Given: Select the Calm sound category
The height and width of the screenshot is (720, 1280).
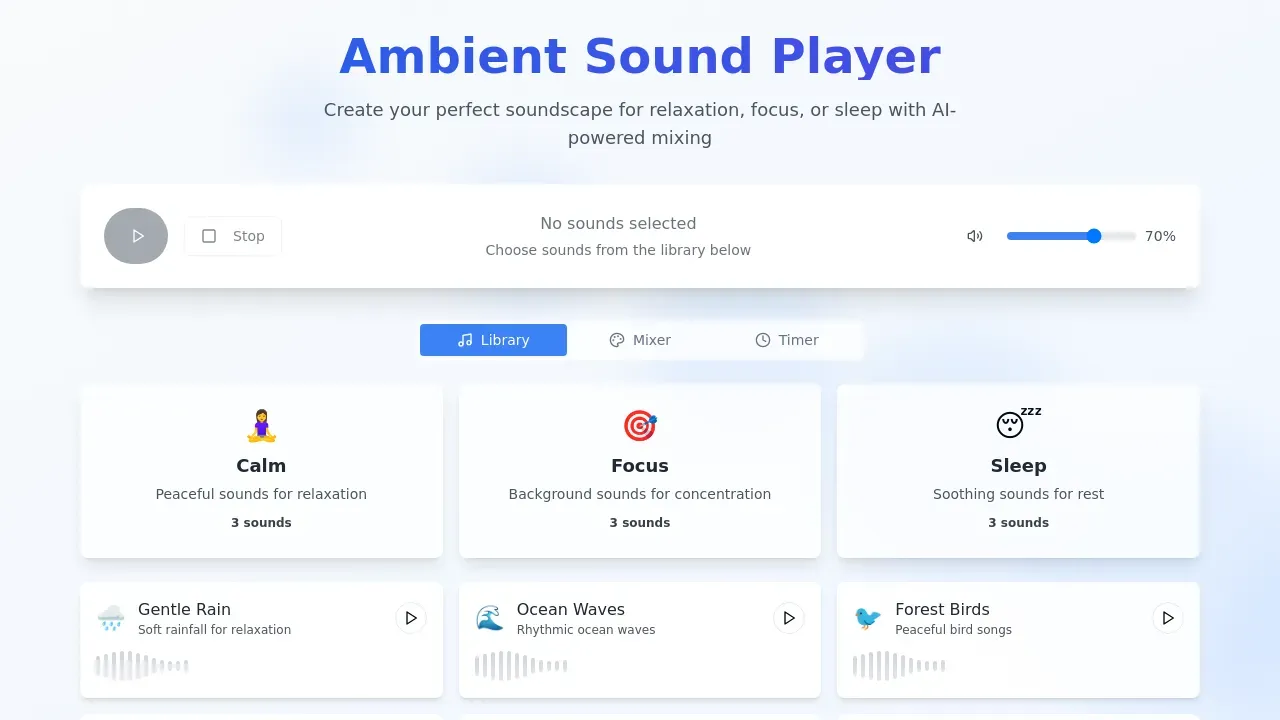Looking at the screenshot, I should tap(261, 471).
